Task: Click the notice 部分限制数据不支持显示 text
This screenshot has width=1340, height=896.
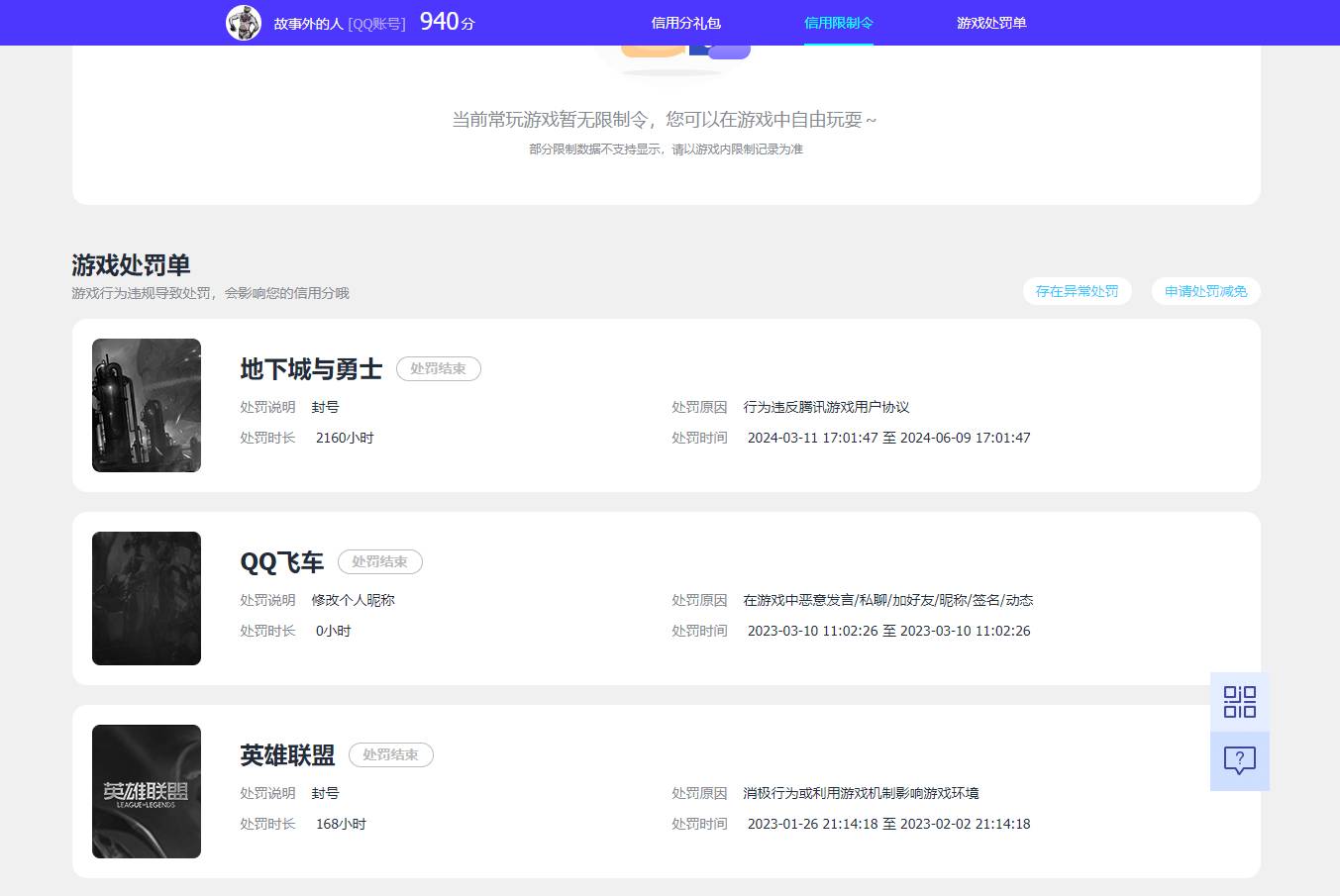Action: click(667, 149)
